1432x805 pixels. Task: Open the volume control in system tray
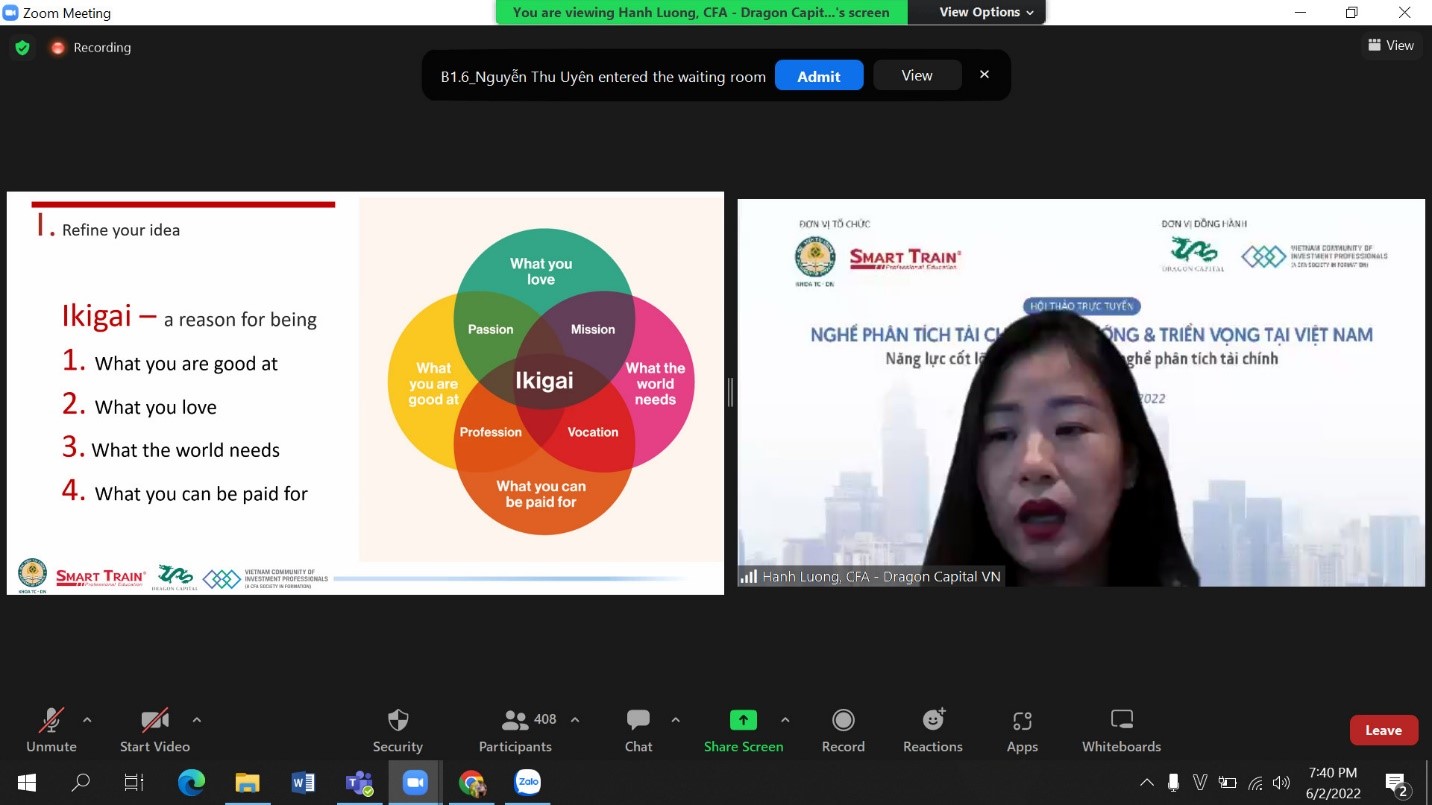[1282, 783]
